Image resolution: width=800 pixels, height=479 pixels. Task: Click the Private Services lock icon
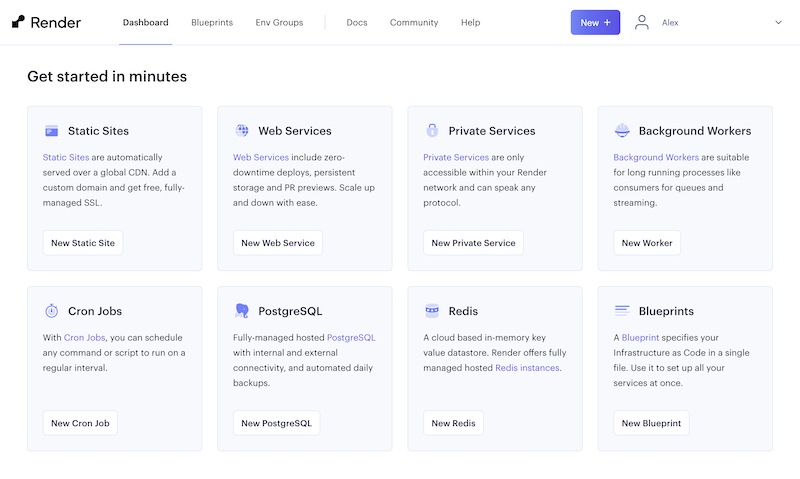tap(432, 131)
